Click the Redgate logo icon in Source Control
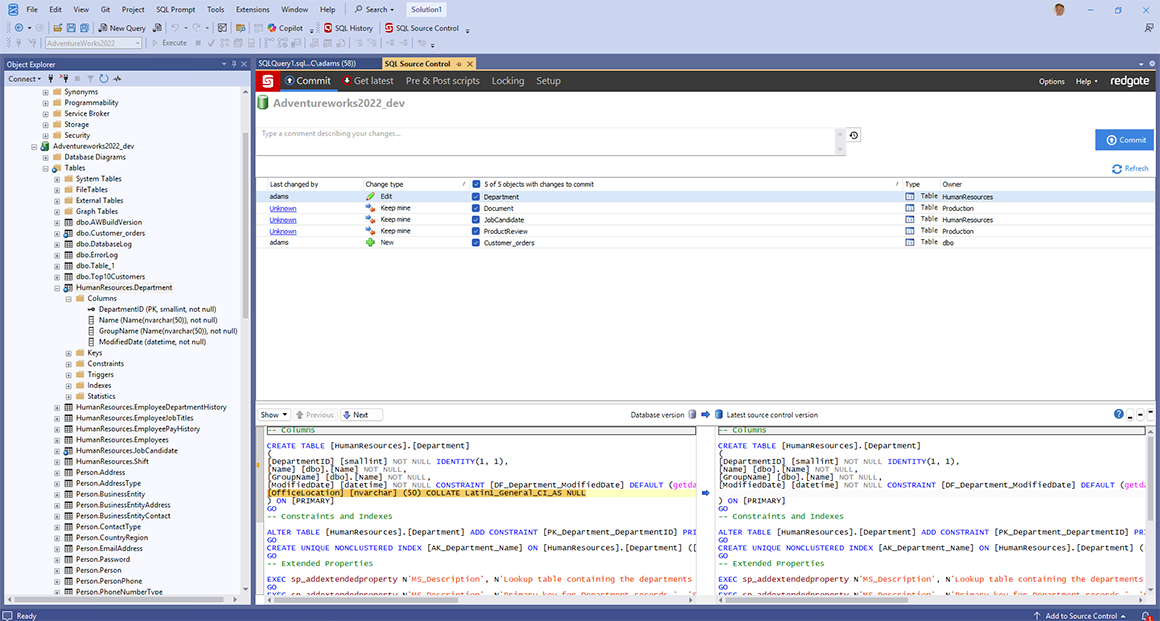Viewport: 1160px width, 621px height. (x=267, y=81)
